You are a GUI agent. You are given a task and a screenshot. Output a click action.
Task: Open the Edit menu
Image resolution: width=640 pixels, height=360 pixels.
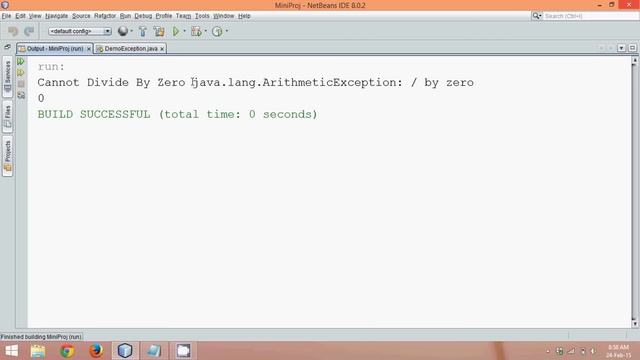pyautogui.click(x=20, y=16)
